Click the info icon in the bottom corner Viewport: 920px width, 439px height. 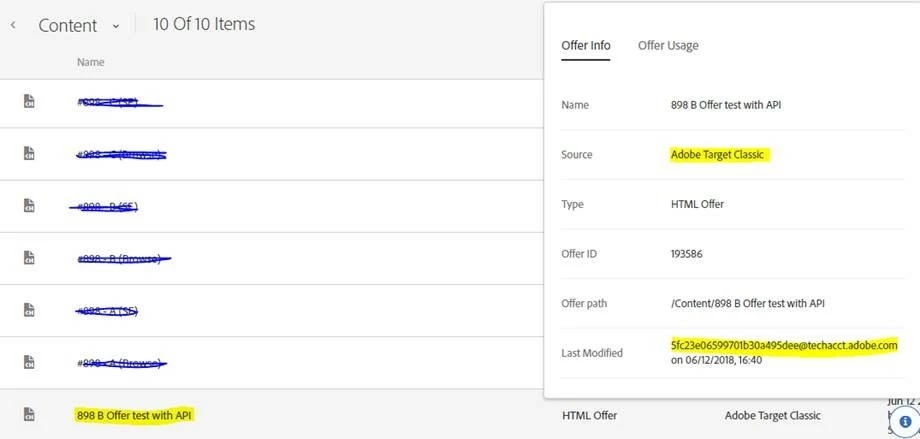[905, 421]
